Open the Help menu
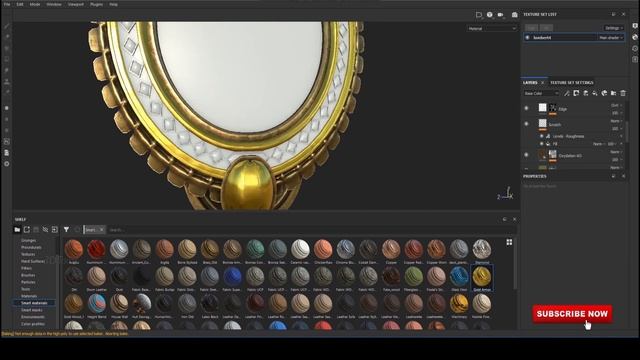640x360 pixels. (x=113, y=4)
